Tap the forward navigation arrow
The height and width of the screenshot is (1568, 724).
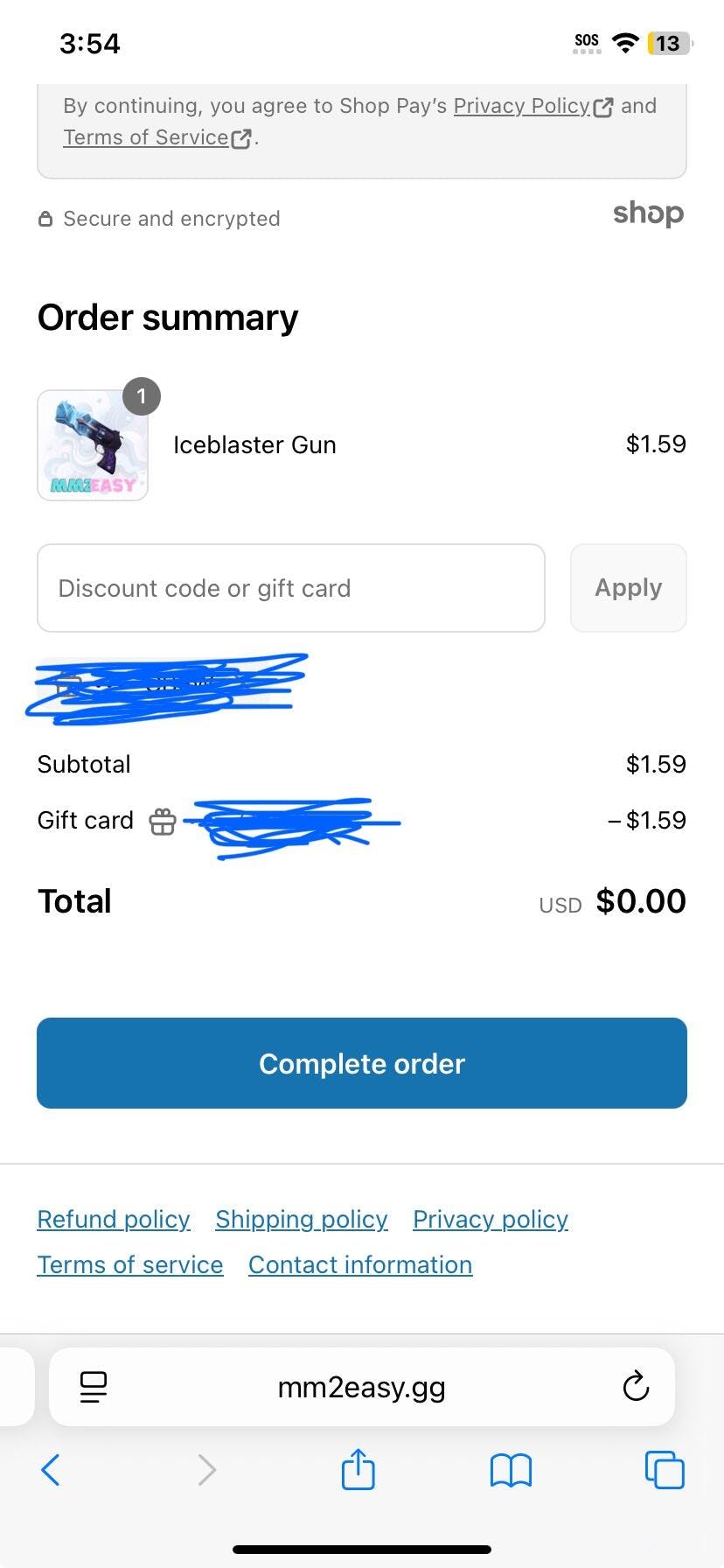(206, 1470)
